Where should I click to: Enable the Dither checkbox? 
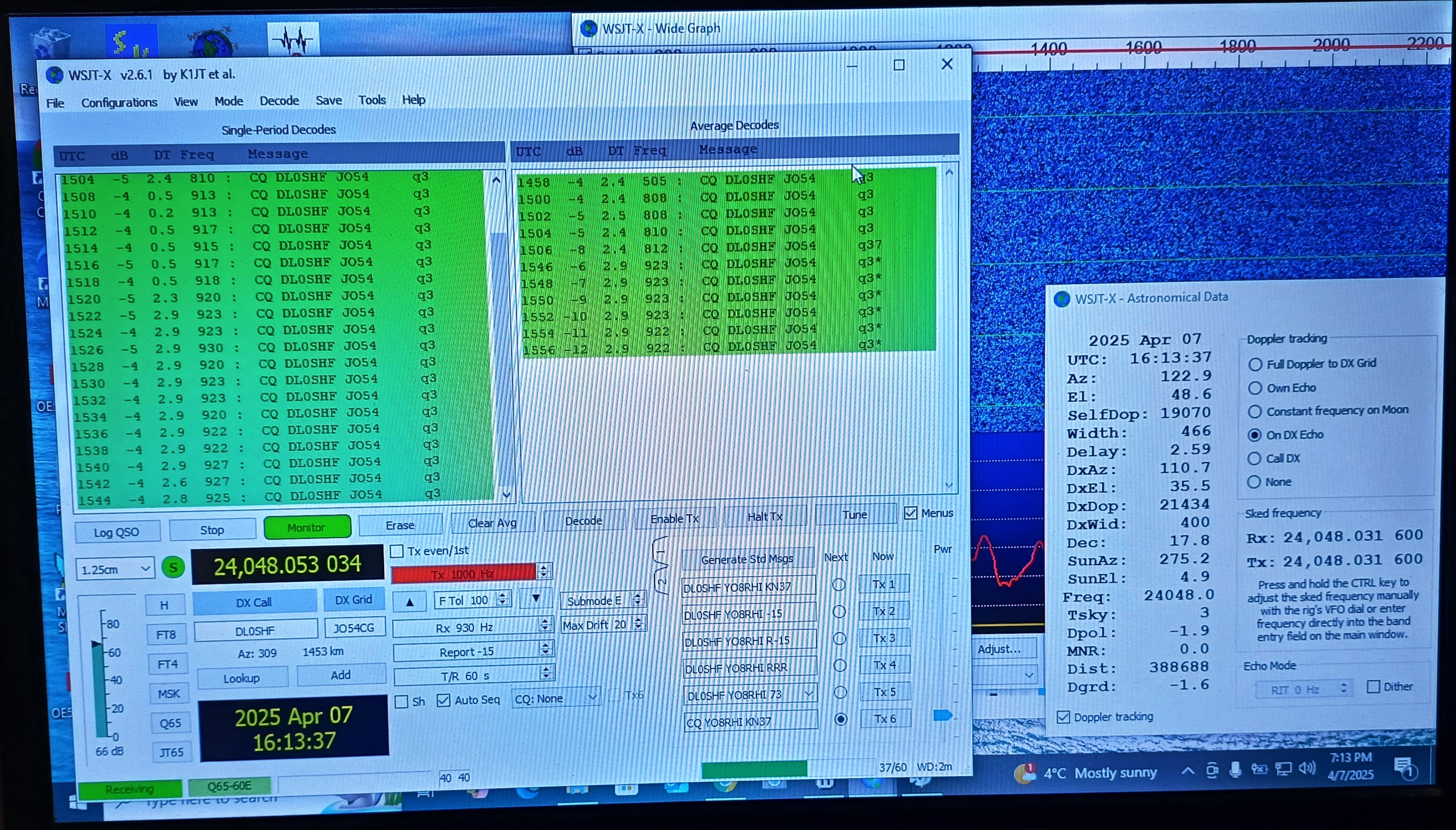point(1374,686)
